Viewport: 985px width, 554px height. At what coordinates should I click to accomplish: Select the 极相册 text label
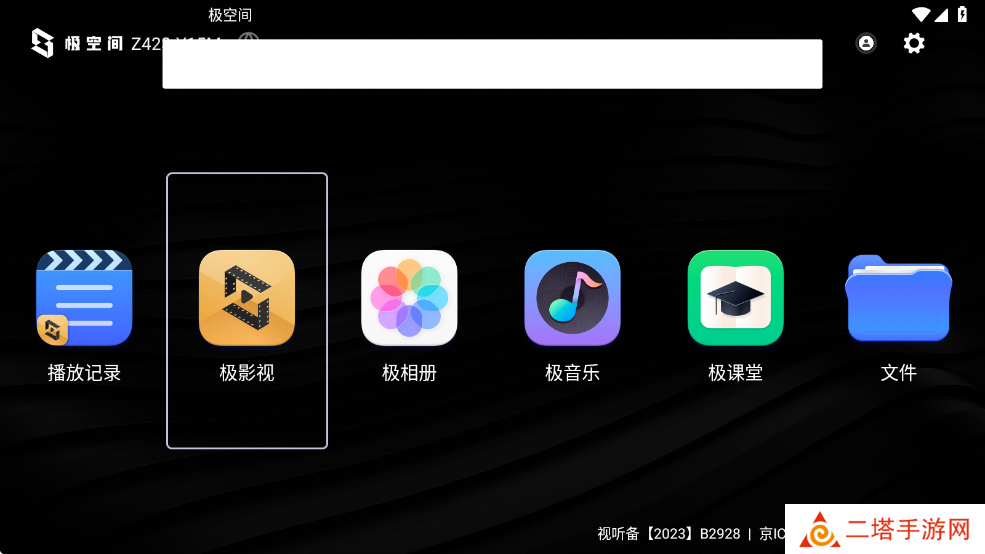[409, 373]
